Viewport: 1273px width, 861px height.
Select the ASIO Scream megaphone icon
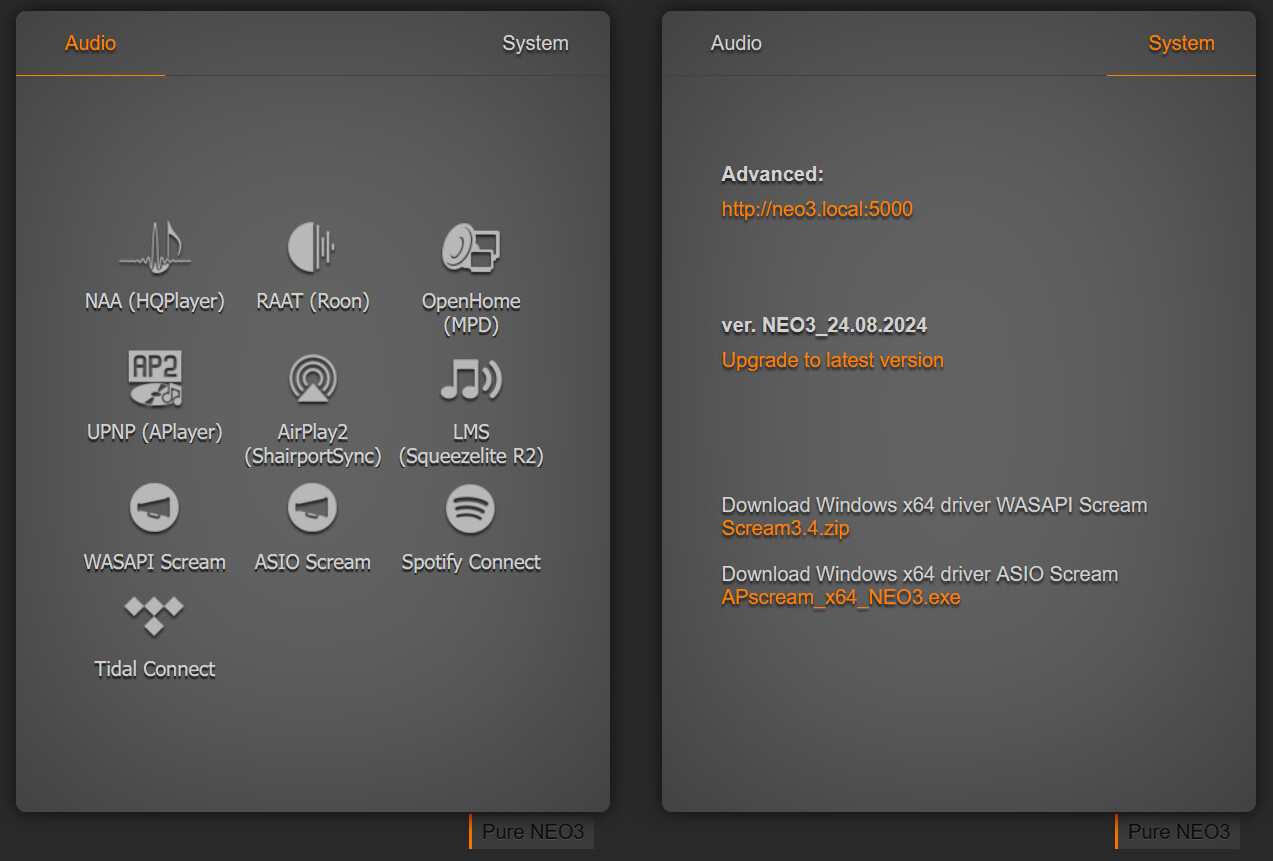(312, 509)
